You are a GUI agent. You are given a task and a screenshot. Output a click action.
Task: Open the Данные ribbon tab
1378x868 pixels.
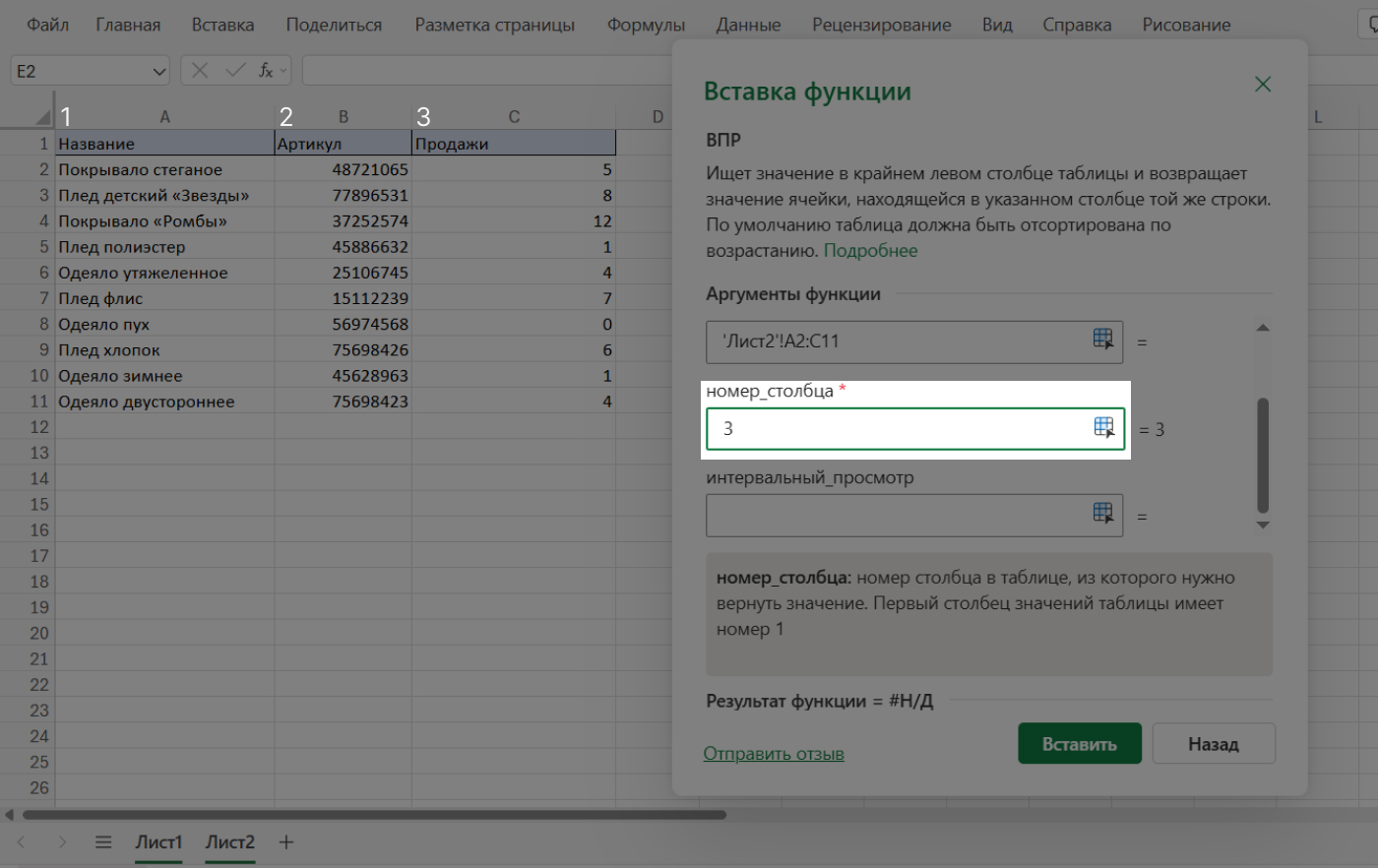point(748,25)
